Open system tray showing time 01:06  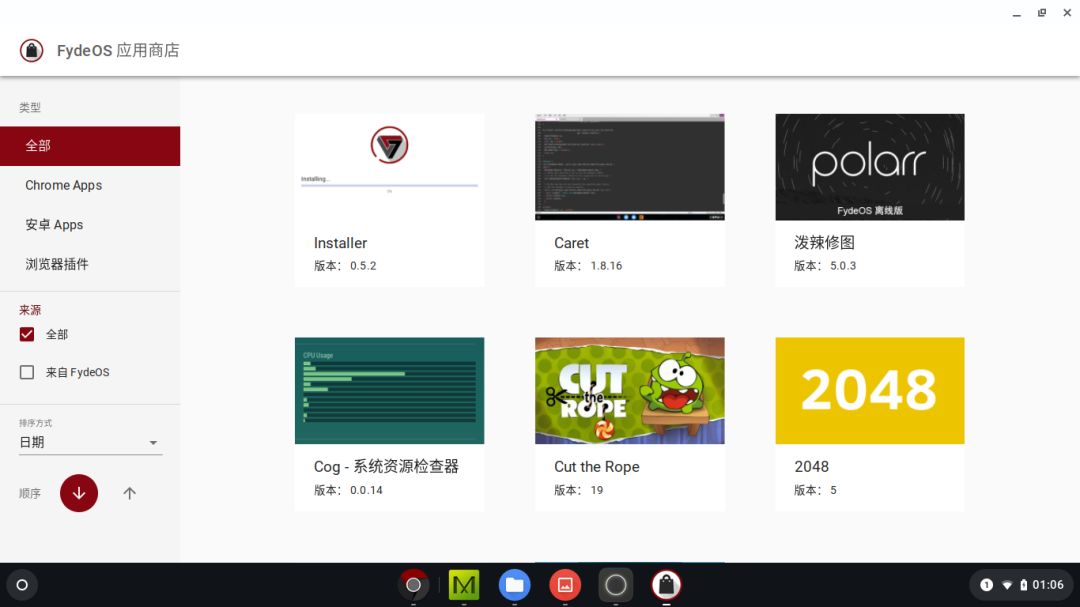pos(1020,585)
